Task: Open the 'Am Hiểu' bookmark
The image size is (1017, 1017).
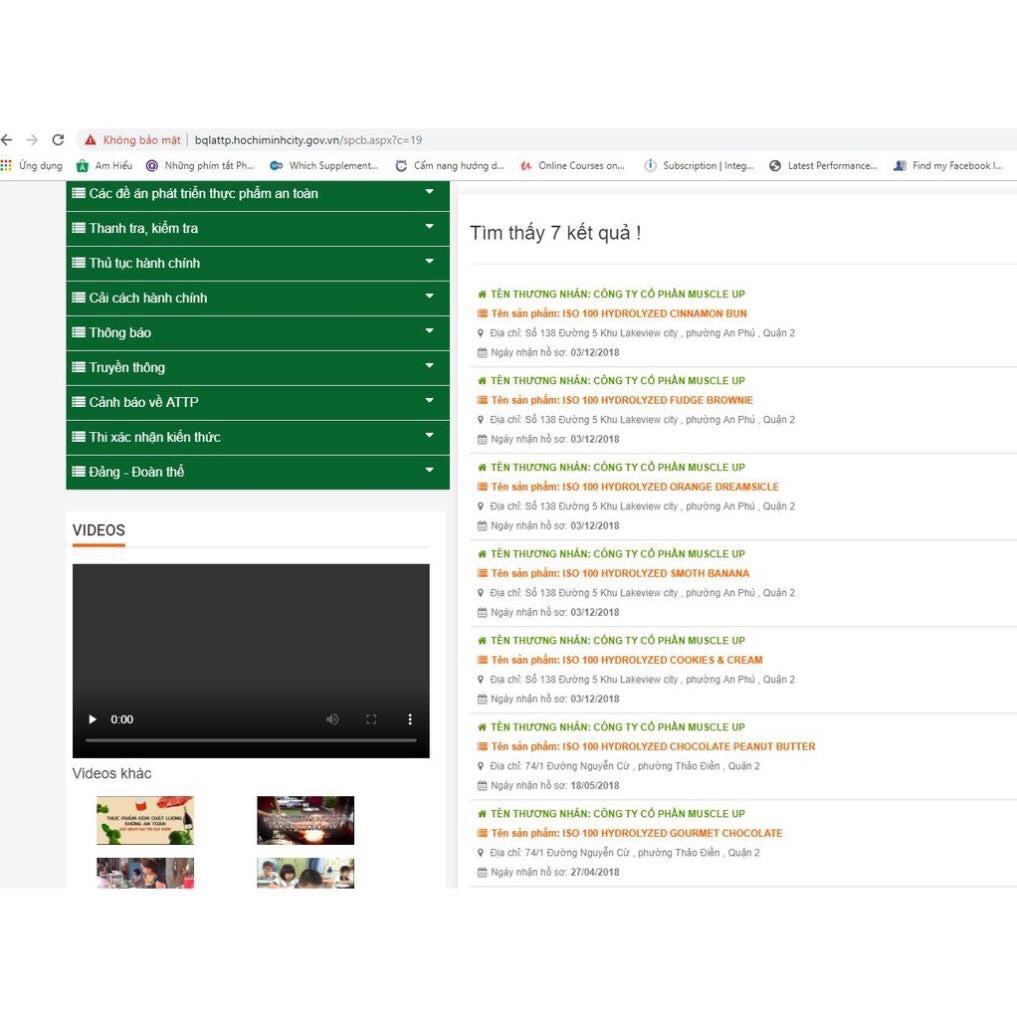Action: pos(104,166)
